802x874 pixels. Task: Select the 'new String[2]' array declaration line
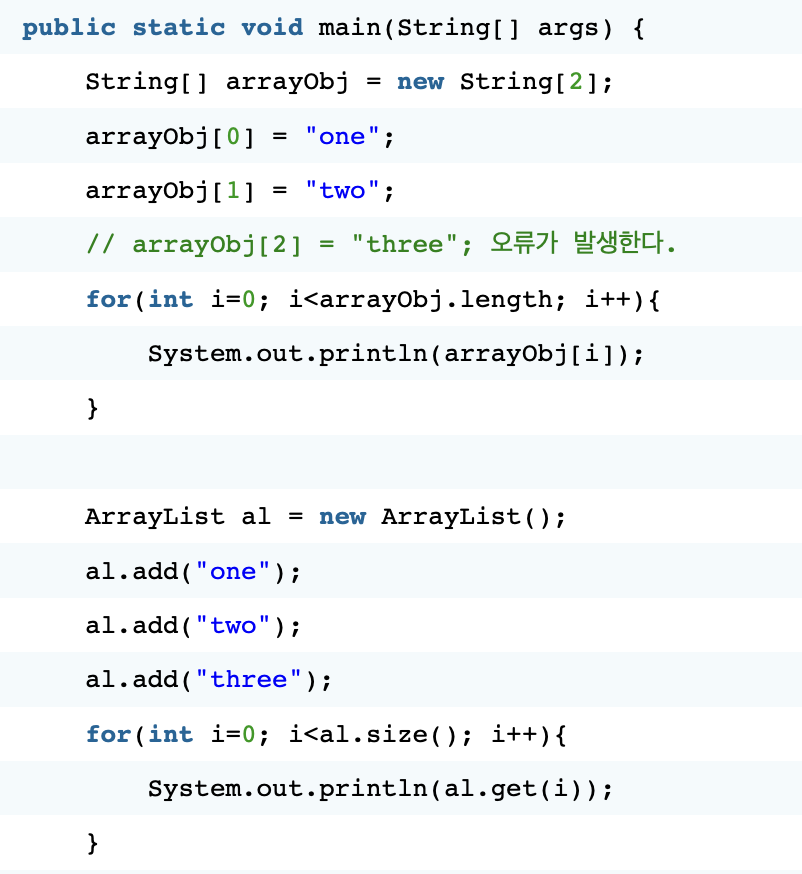coord(349,82)
